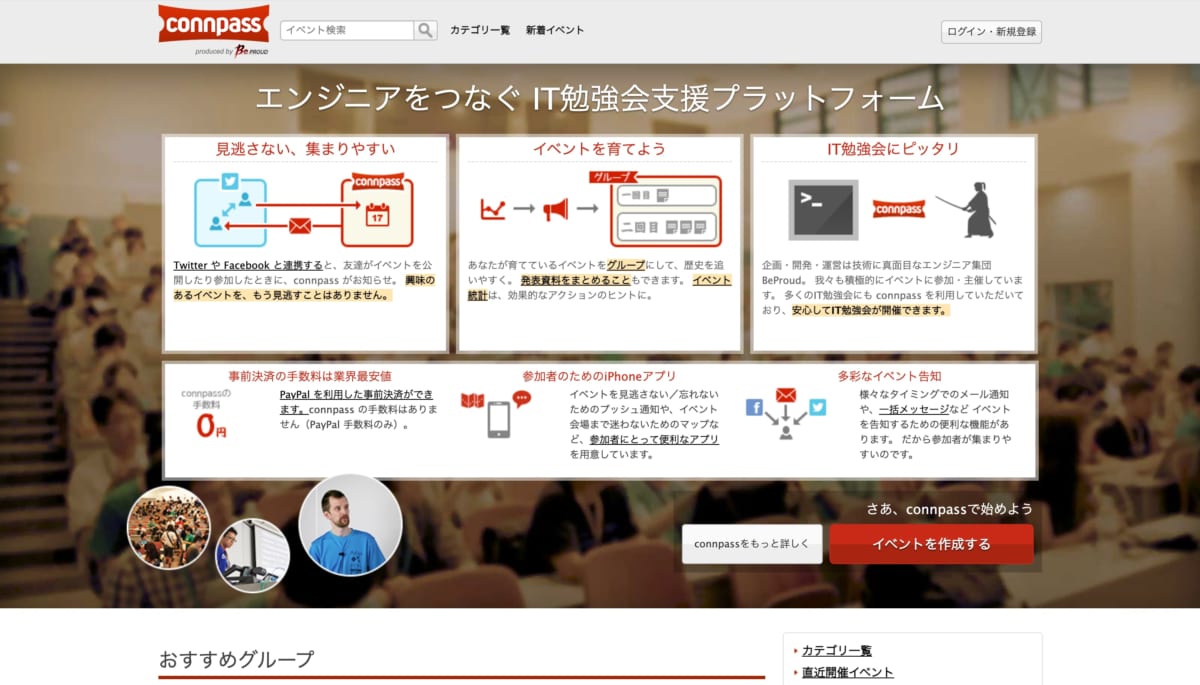
Task: Expand the 直近開催イベント sidebar item
Action: tap(847, 672)
